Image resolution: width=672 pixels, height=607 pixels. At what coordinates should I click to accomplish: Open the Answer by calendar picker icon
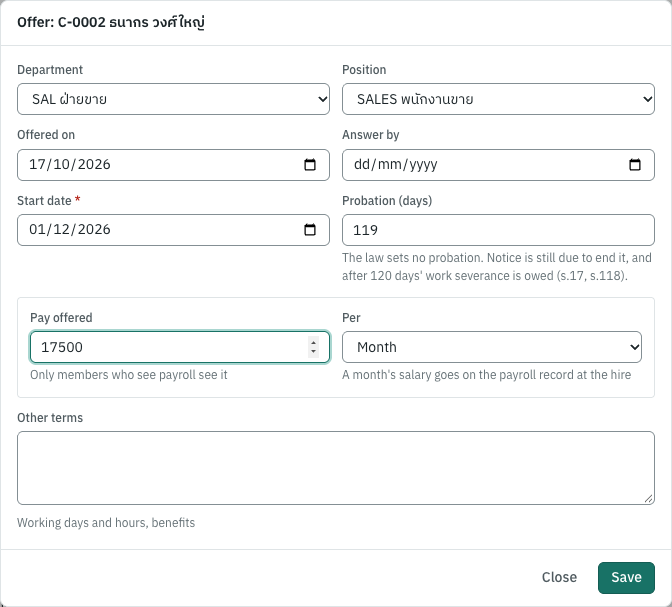635,165
